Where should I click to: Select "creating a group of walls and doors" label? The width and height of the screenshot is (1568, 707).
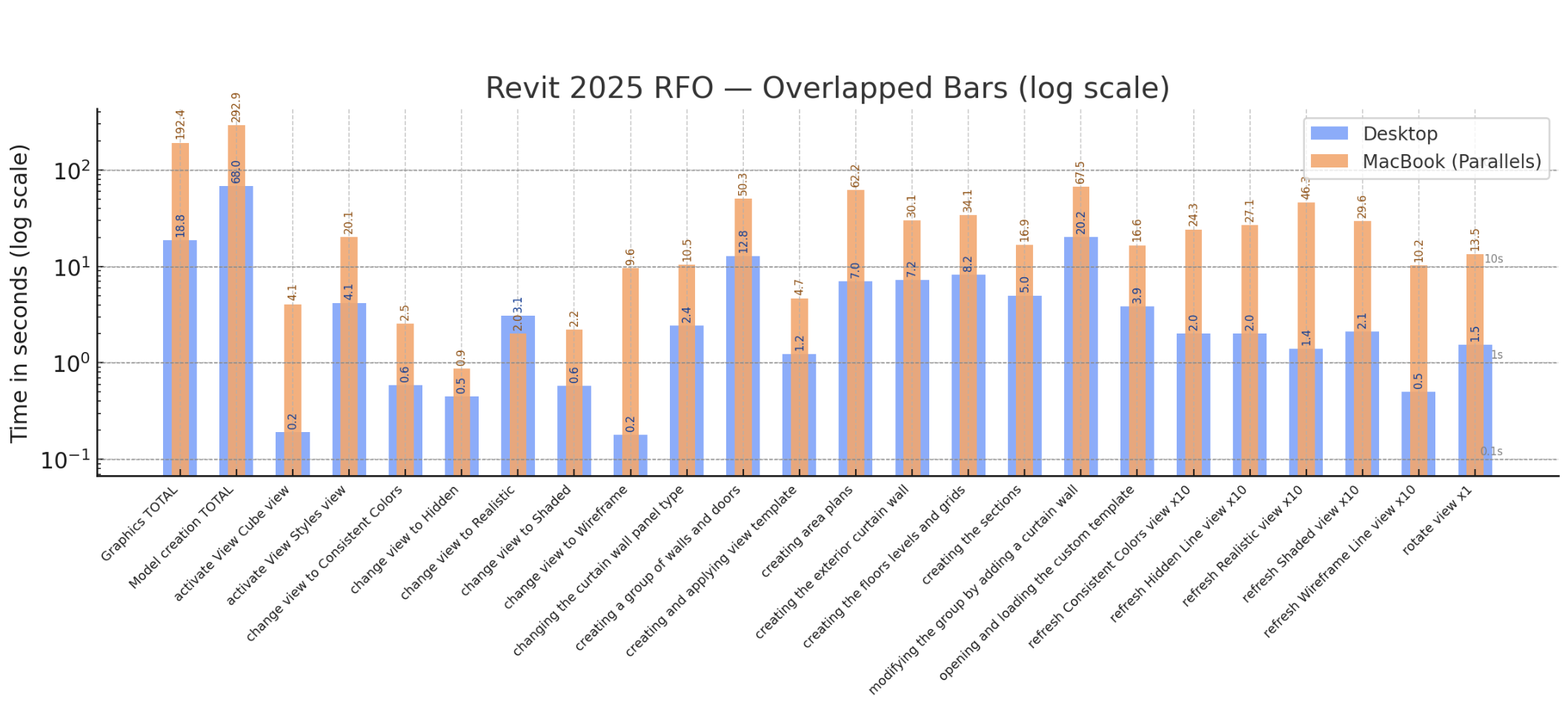(657, 569)
